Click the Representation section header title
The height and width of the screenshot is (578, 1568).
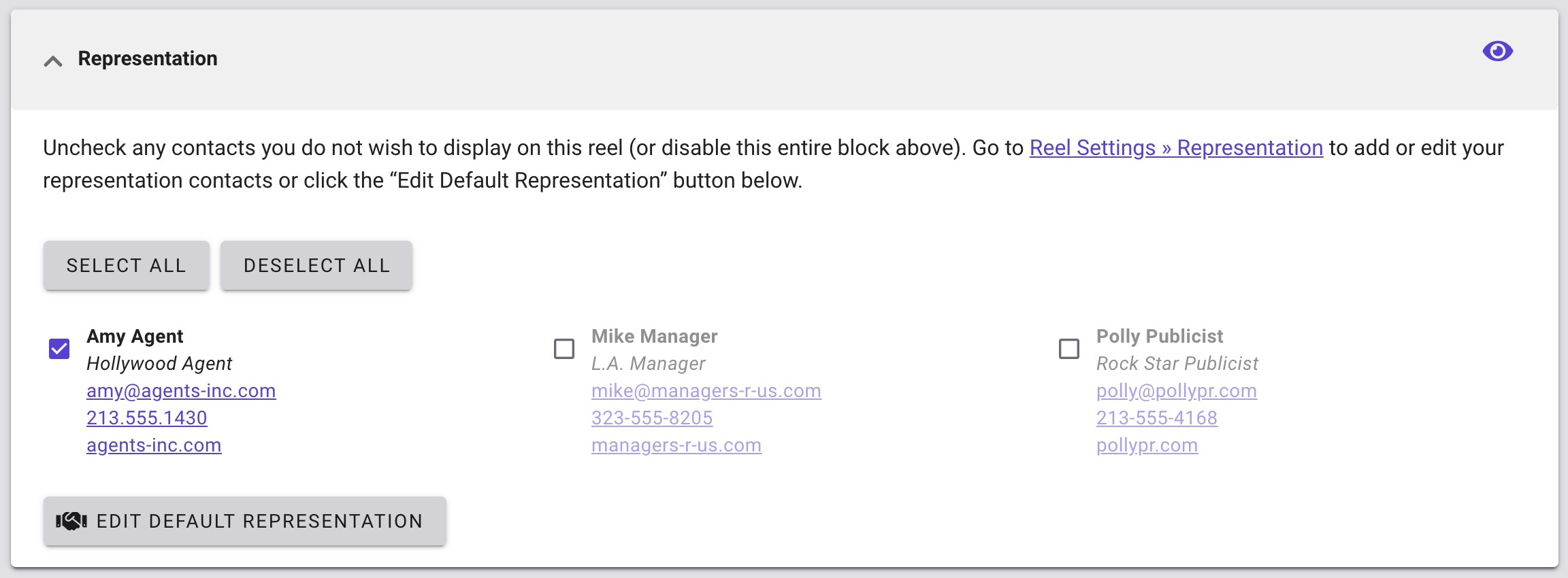click(148, 58)
